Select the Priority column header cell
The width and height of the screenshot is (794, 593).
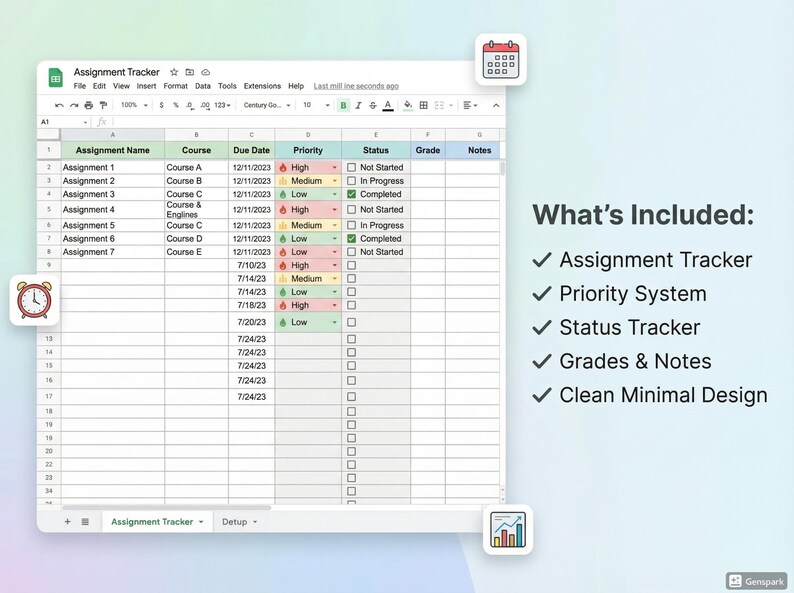(308, 150)
